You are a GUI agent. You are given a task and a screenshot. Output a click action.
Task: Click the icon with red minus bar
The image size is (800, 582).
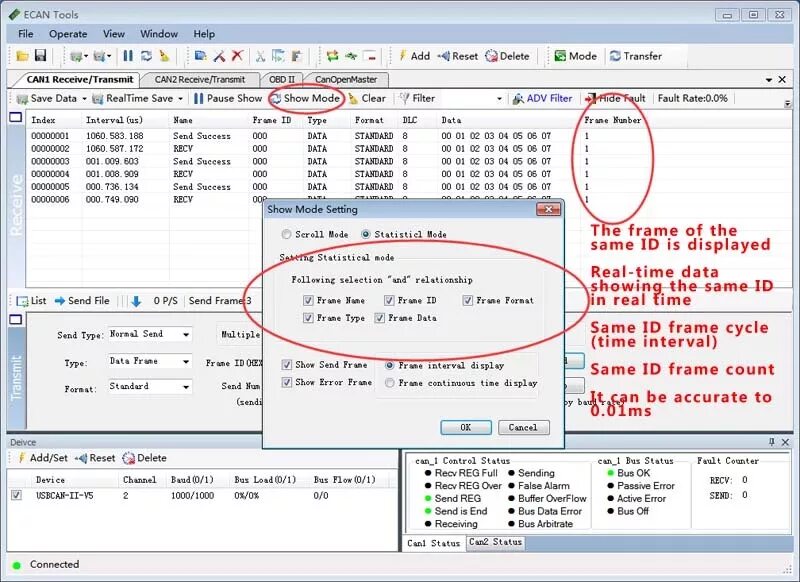point(370,56)
